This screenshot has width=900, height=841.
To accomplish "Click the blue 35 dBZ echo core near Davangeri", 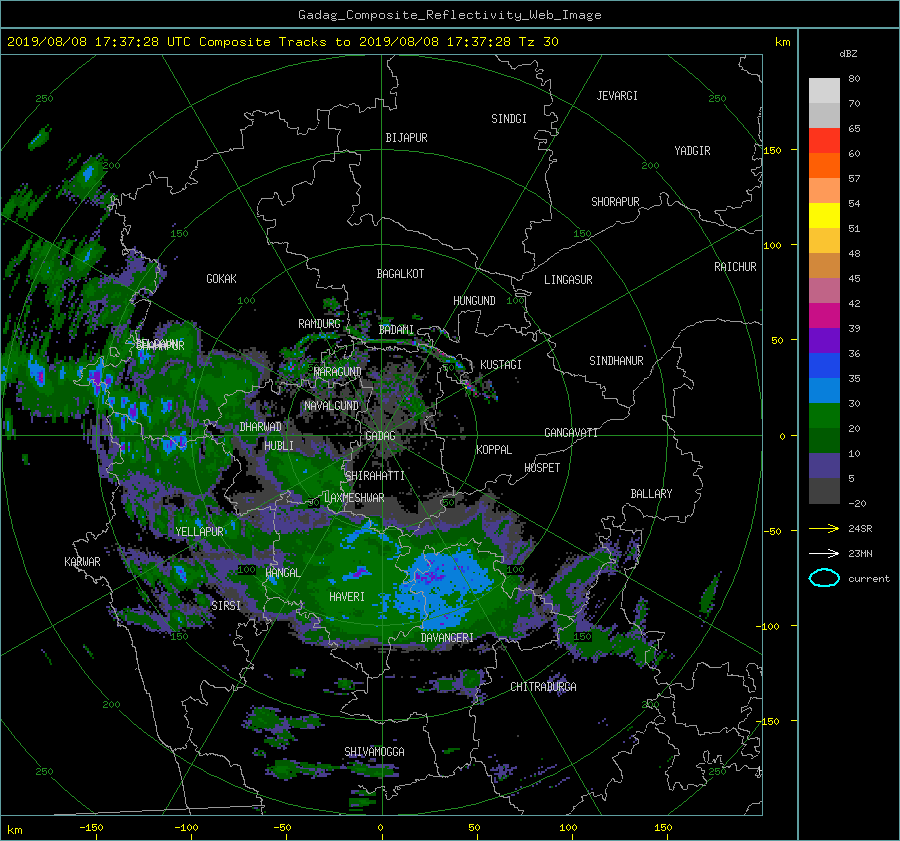I will 445,586.
